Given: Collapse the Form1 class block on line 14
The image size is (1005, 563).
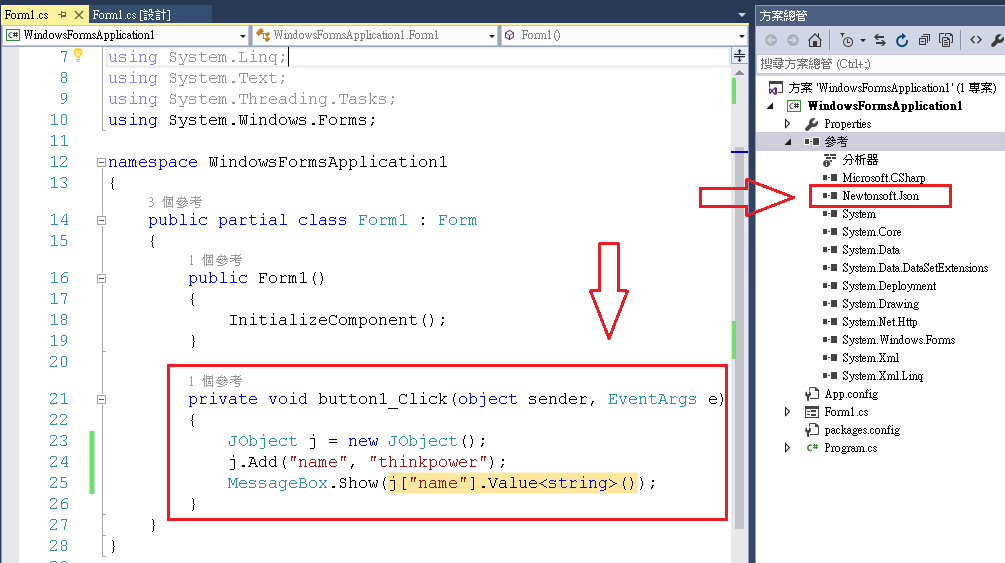Looking at the screenshot, I should coord(101,220).
